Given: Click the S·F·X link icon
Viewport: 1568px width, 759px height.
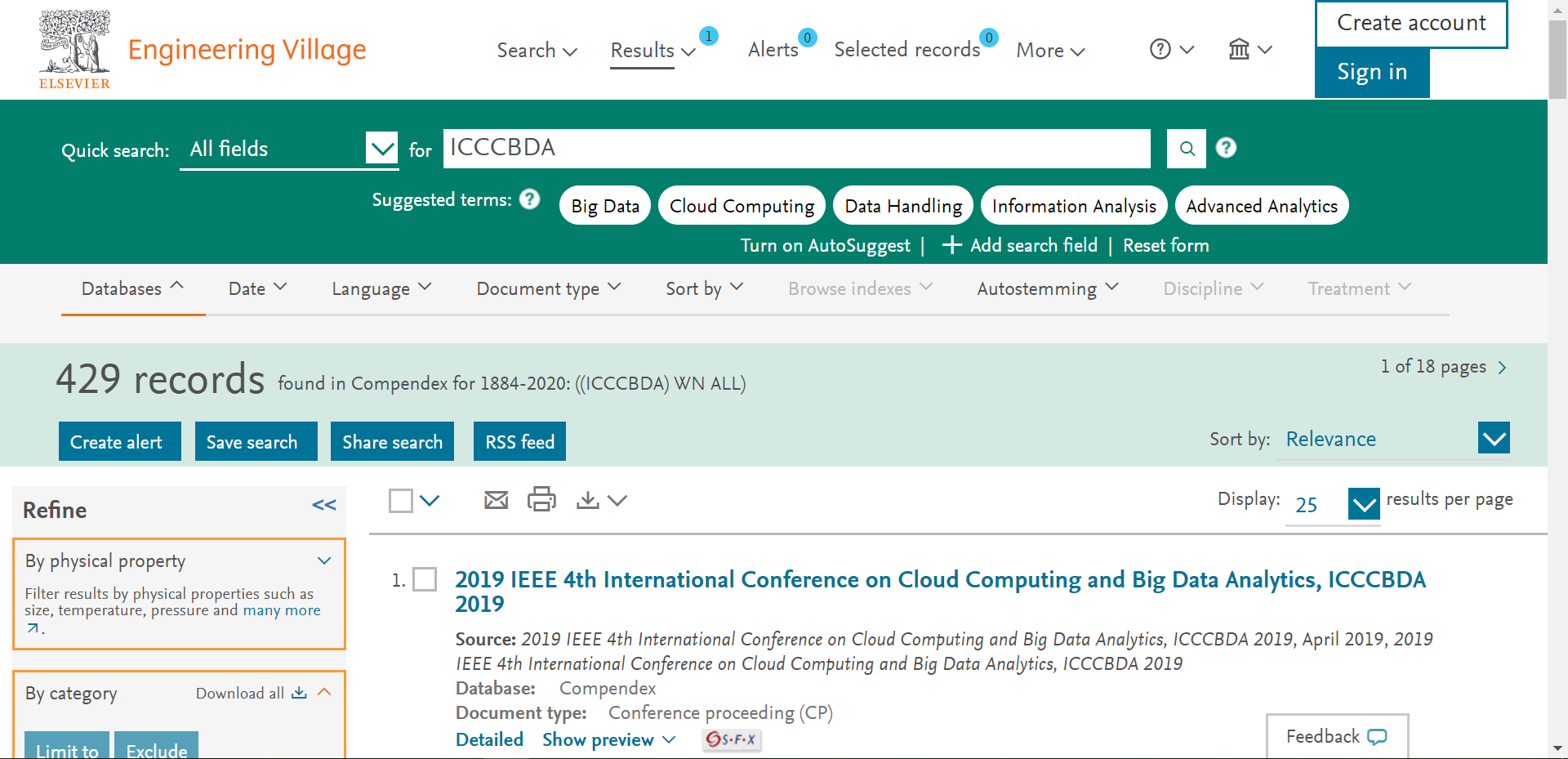Looking at the screenshot, I should pos(732,739).
